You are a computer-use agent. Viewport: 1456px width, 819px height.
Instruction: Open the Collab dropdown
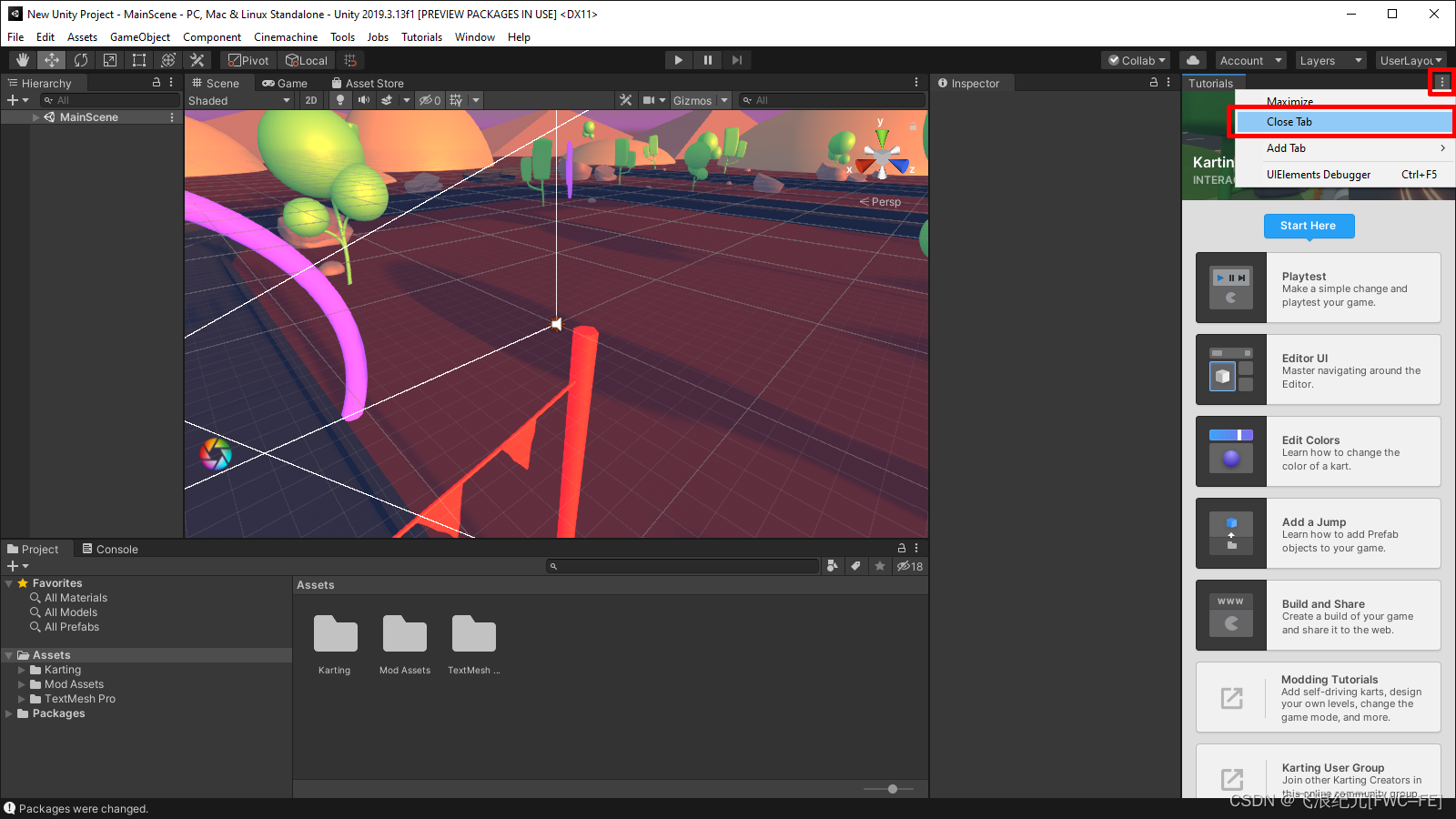click(x=1136, y=60)
